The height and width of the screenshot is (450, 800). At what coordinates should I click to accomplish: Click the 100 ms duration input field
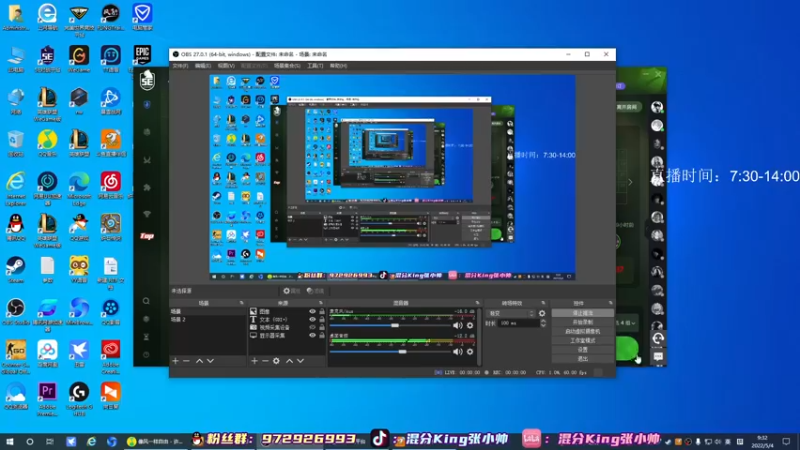(519, 323)
